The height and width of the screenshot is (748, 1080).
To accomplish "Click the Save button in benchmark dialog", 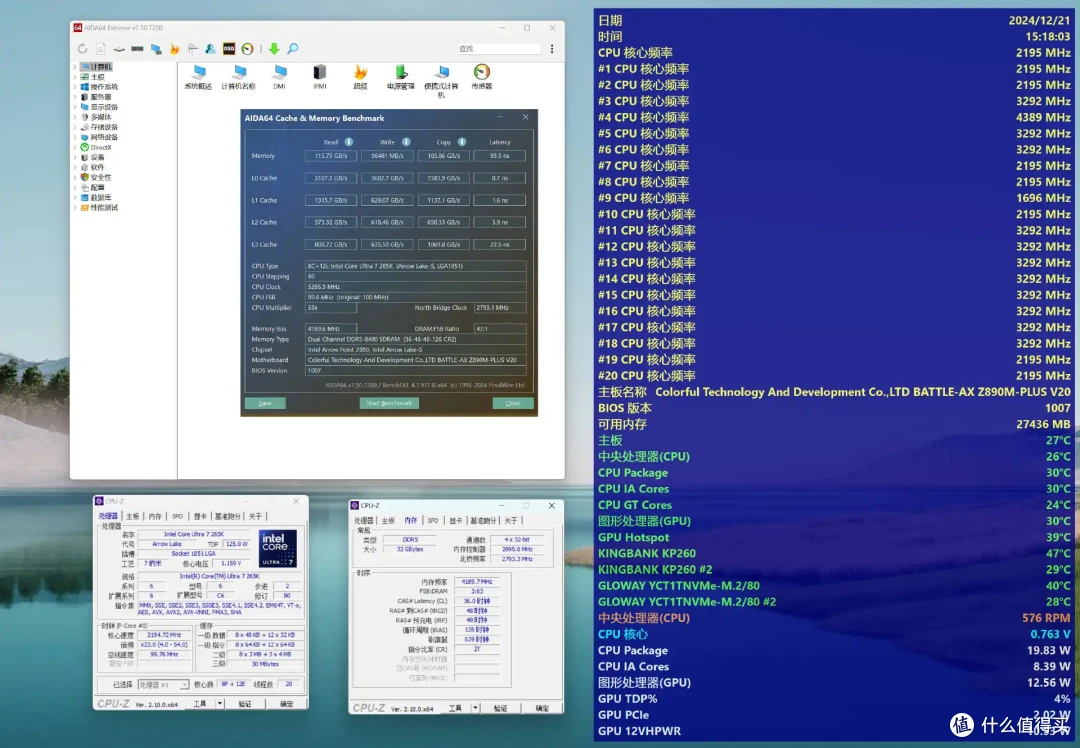I will [x=265, y=403].
